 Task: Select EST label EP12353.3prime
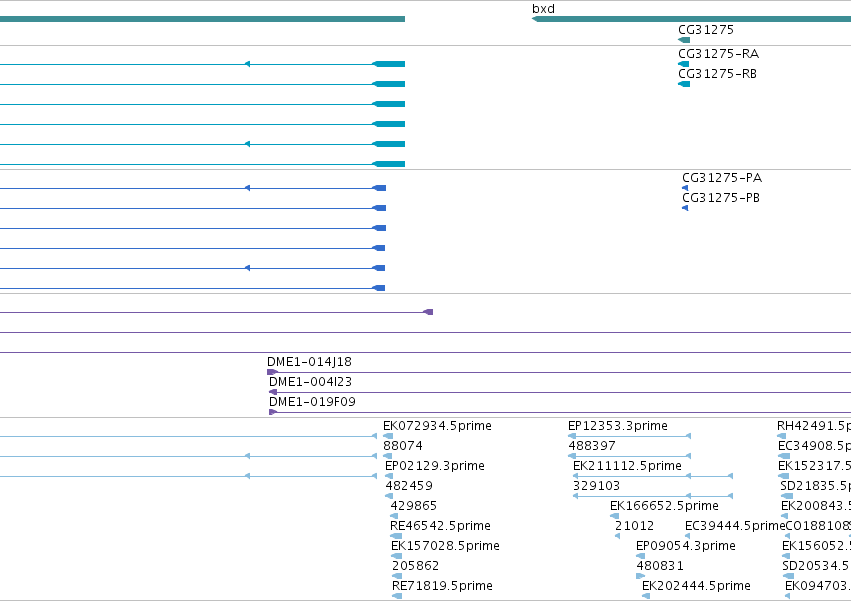click(618, 426)
